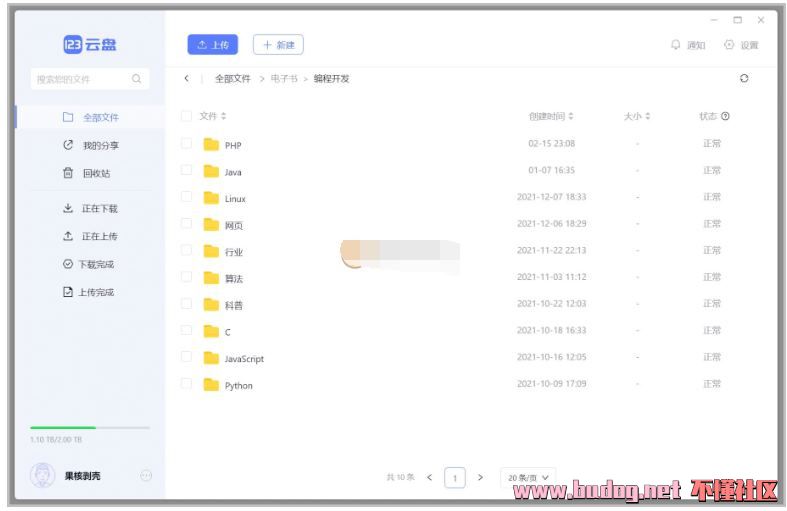This screenshot has width=787, height=511.
Task: Open 设置 settings
Action: [x=741, y=45]
